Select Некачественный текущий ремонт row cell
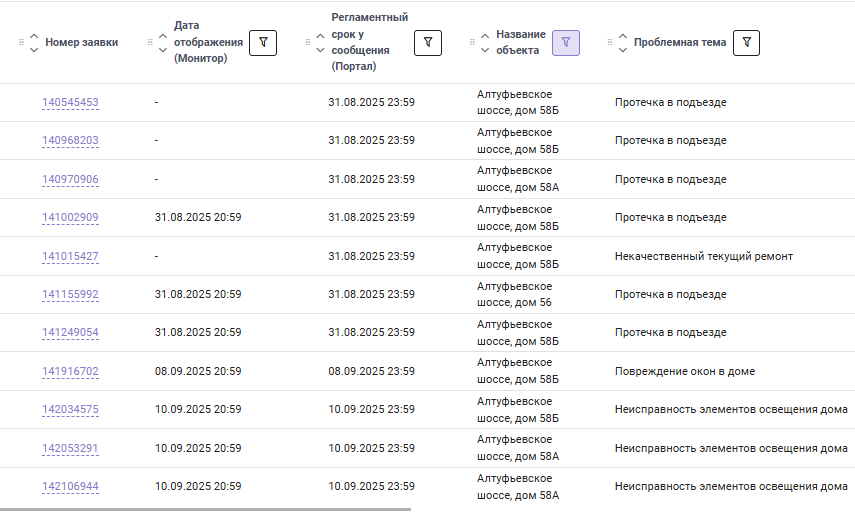Image resolution: width=855 pixels, height=516 pixels. [703, 256]
